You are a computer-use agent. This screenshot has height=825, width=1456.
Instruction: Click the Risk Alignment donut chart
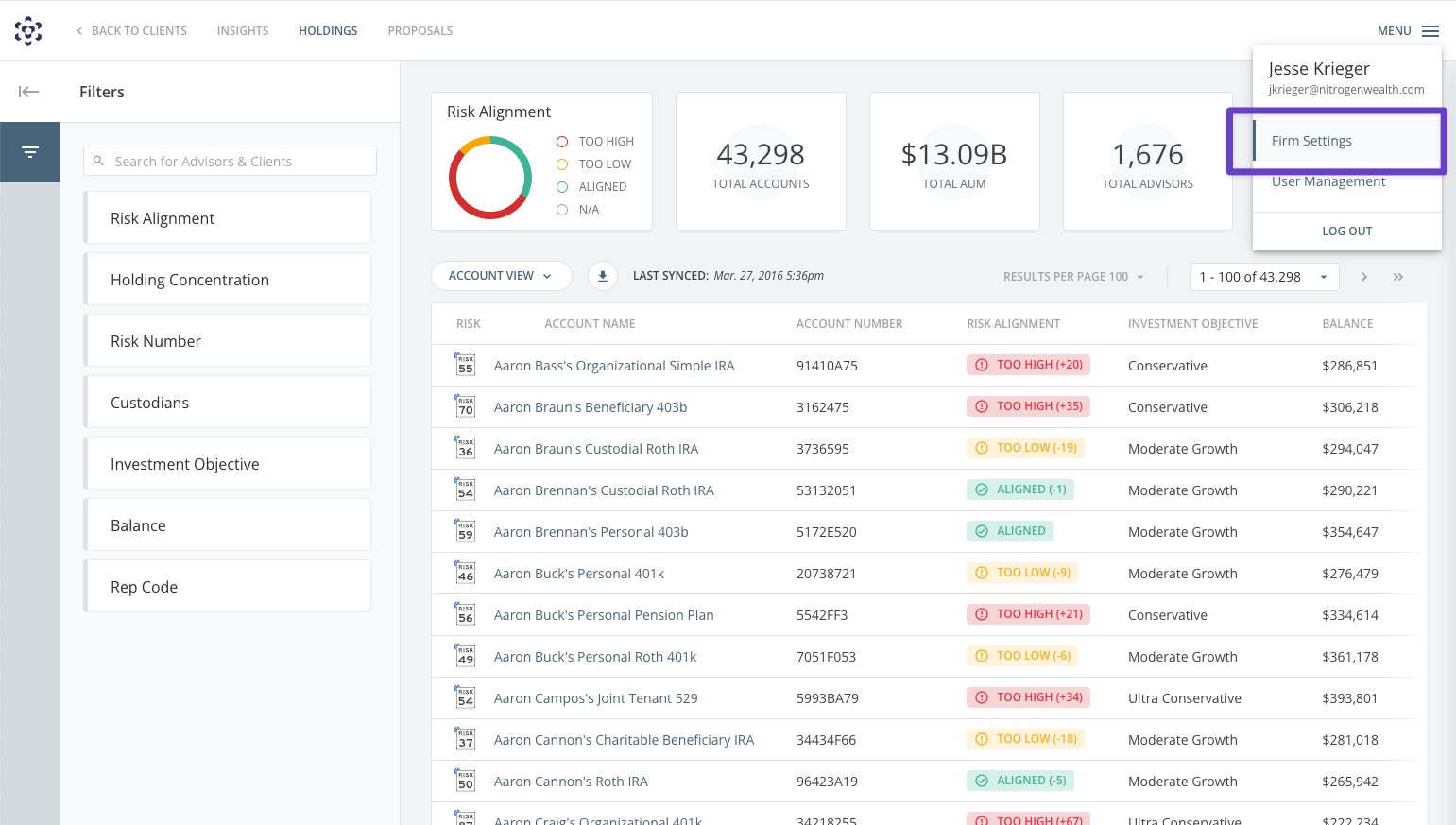(x=490, y=176)
